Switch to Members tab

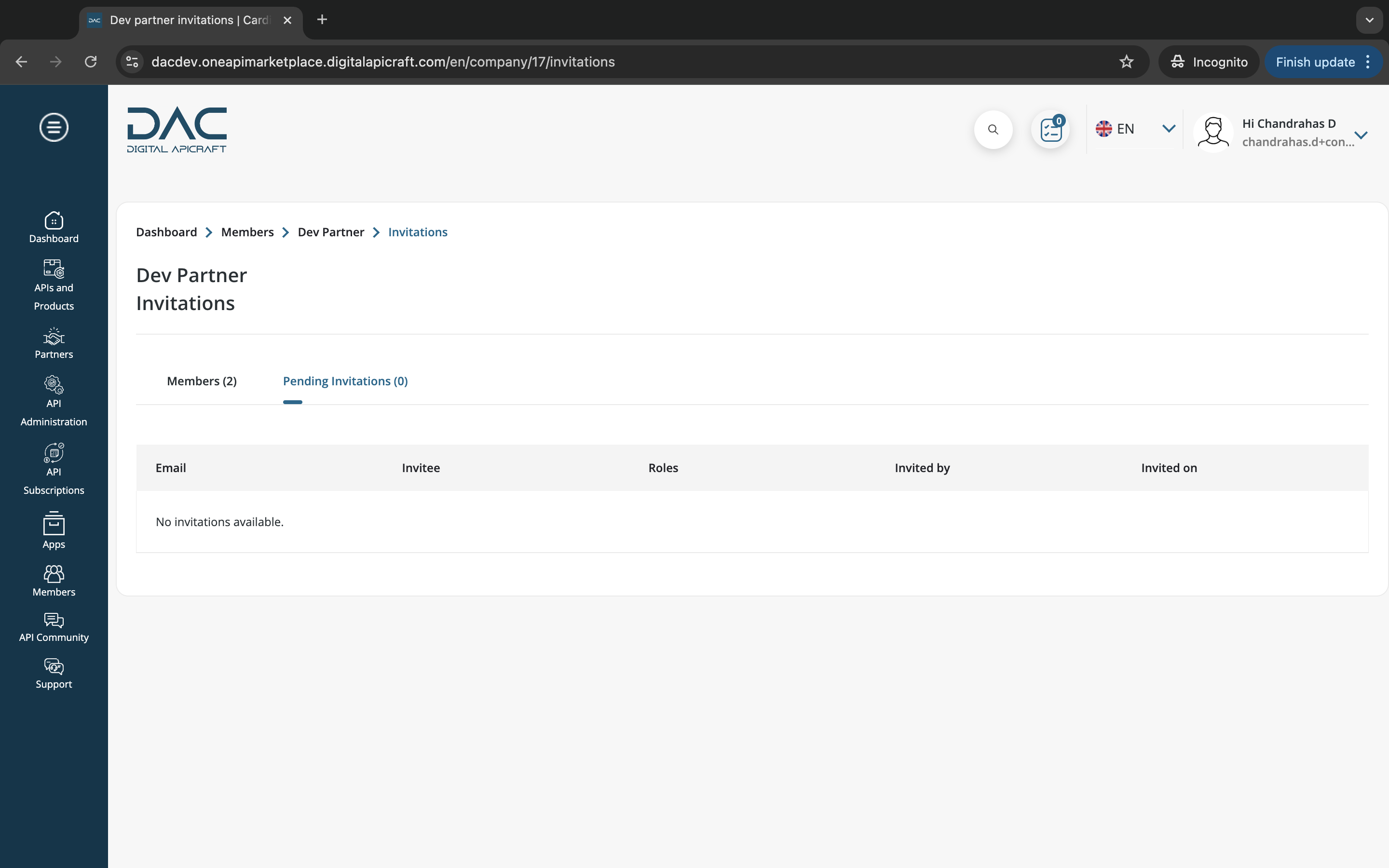(201, 381)
